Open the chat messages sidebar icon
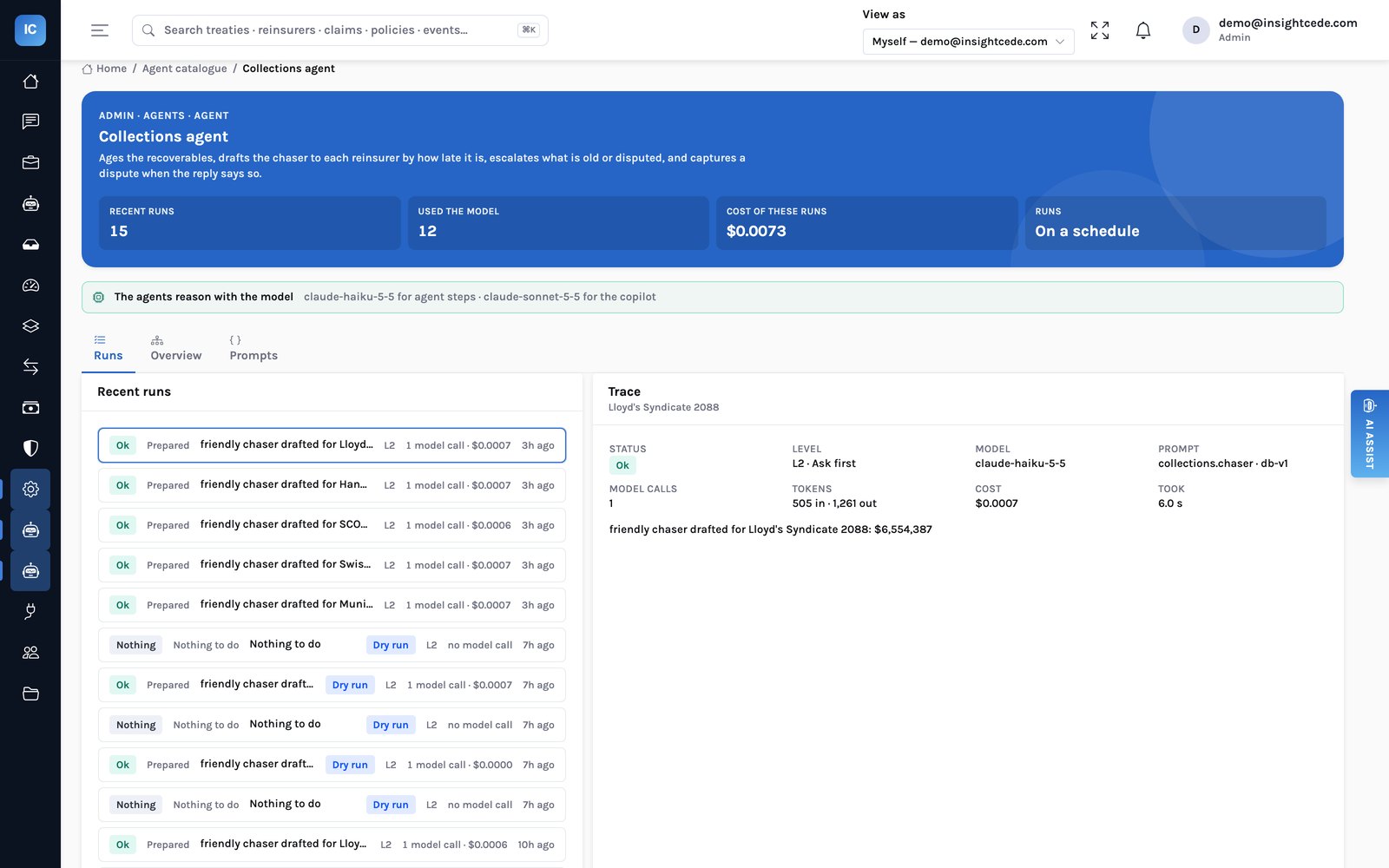This screenshot has height=868, width=1389. pos(30,122)
